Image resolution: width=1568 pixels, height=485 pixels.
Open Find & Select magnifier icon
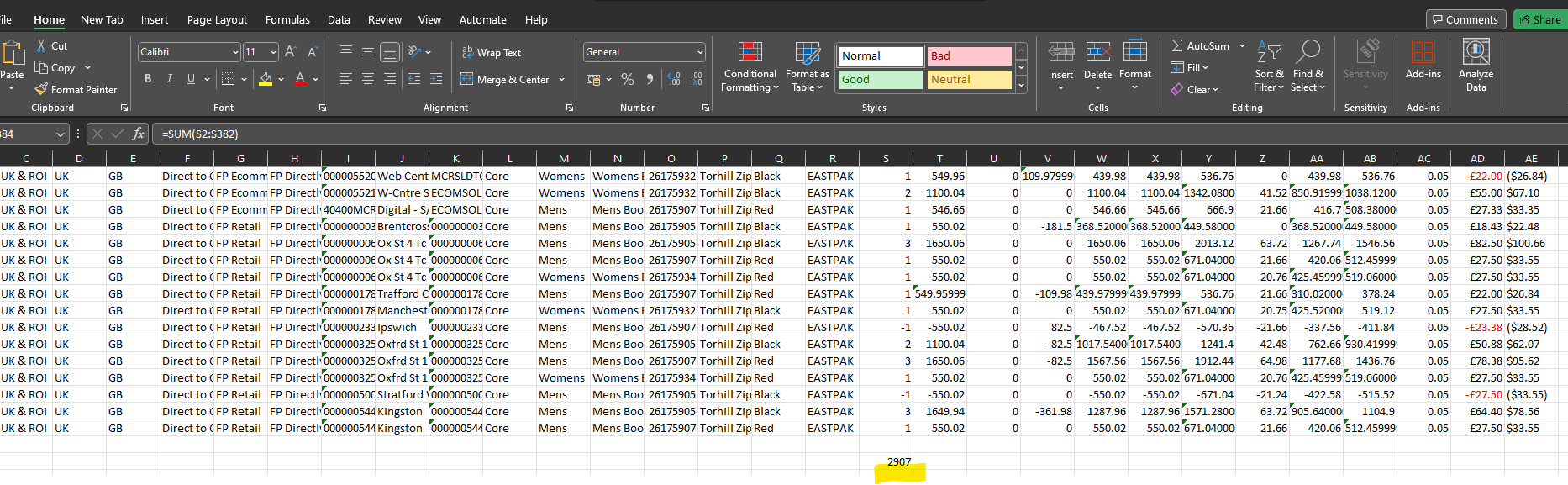1308,52
